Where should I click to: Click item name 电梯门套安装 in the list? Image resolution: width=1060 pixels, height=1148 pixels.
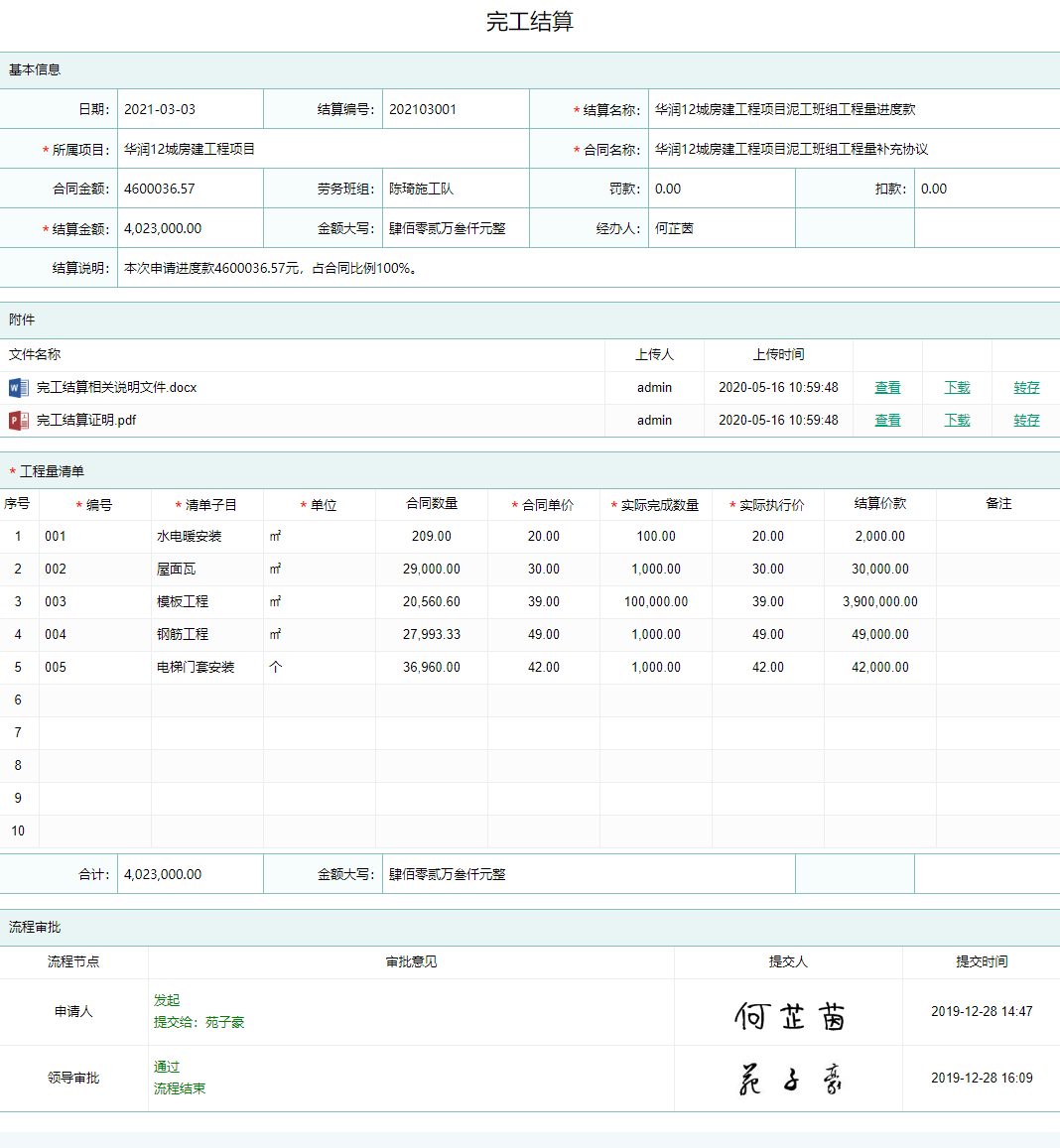(x=196, y=667)
